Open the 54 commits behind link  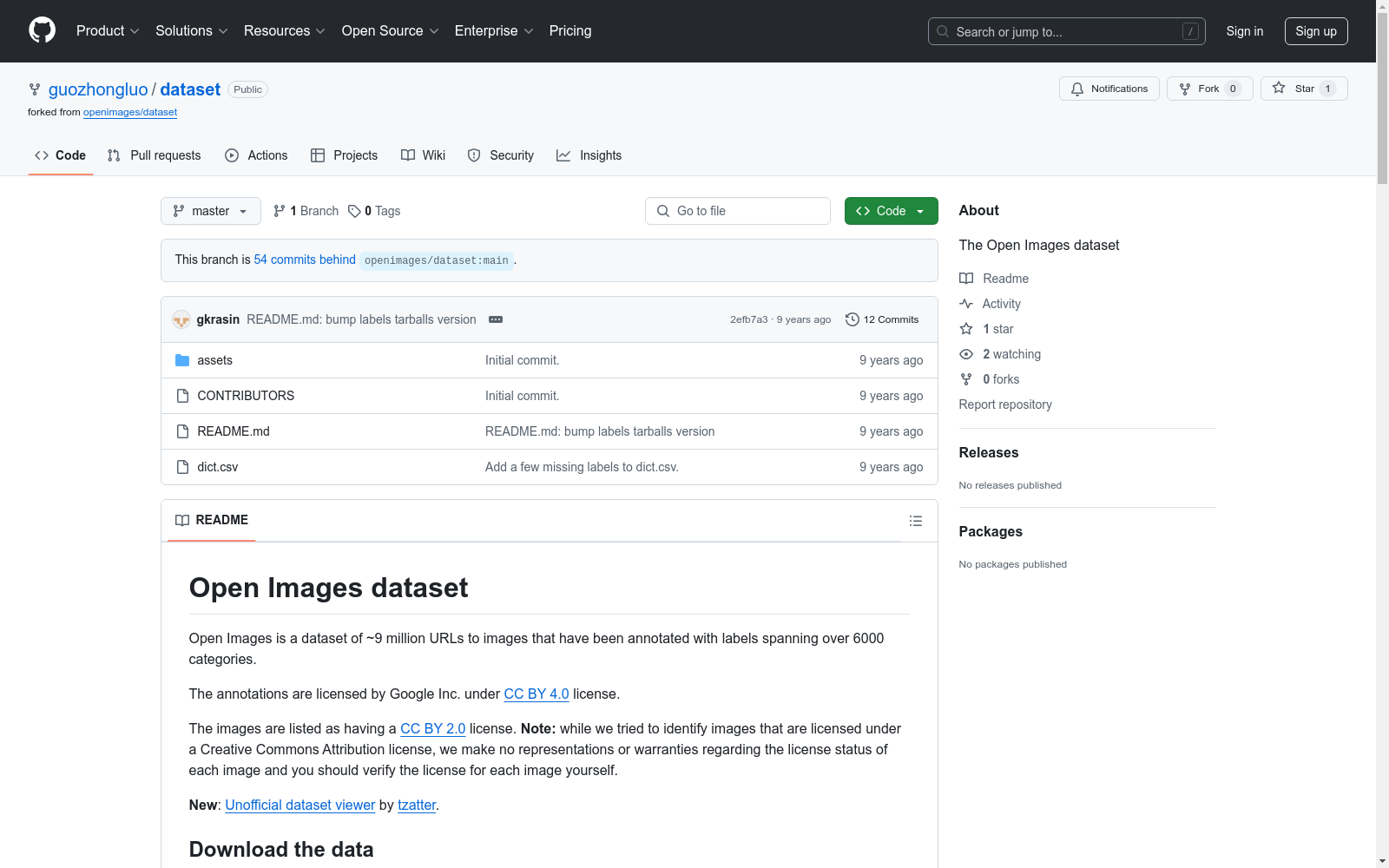(305, 260)
